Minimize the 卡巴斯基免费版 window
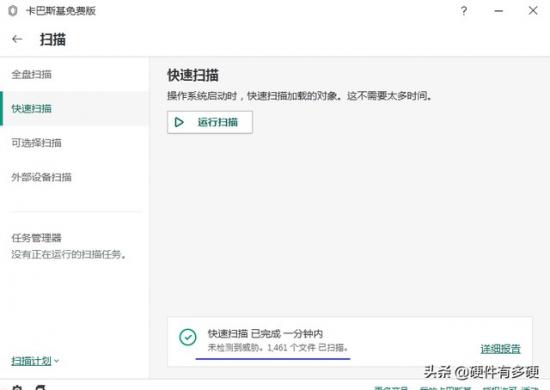This screenshot has height=390, width=550. click(x=498, y=11)
